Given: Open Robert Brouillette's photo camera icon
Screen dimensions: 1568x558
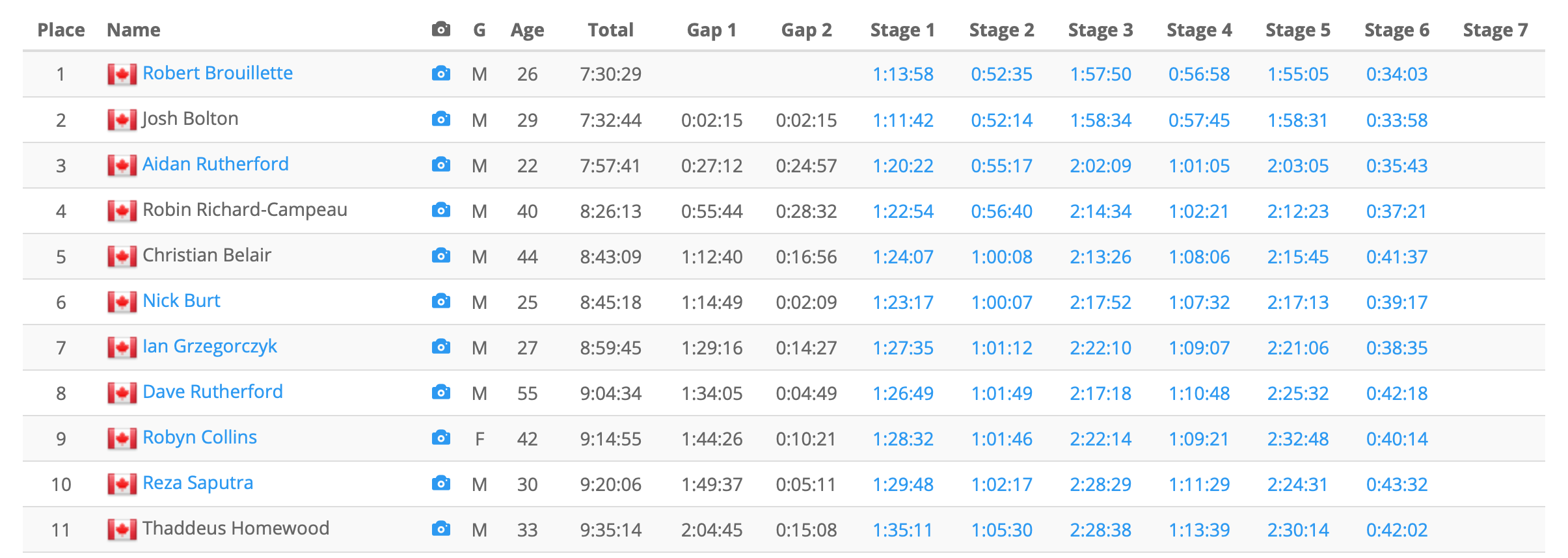Looking at the screenshot, I should pos(440,73).
